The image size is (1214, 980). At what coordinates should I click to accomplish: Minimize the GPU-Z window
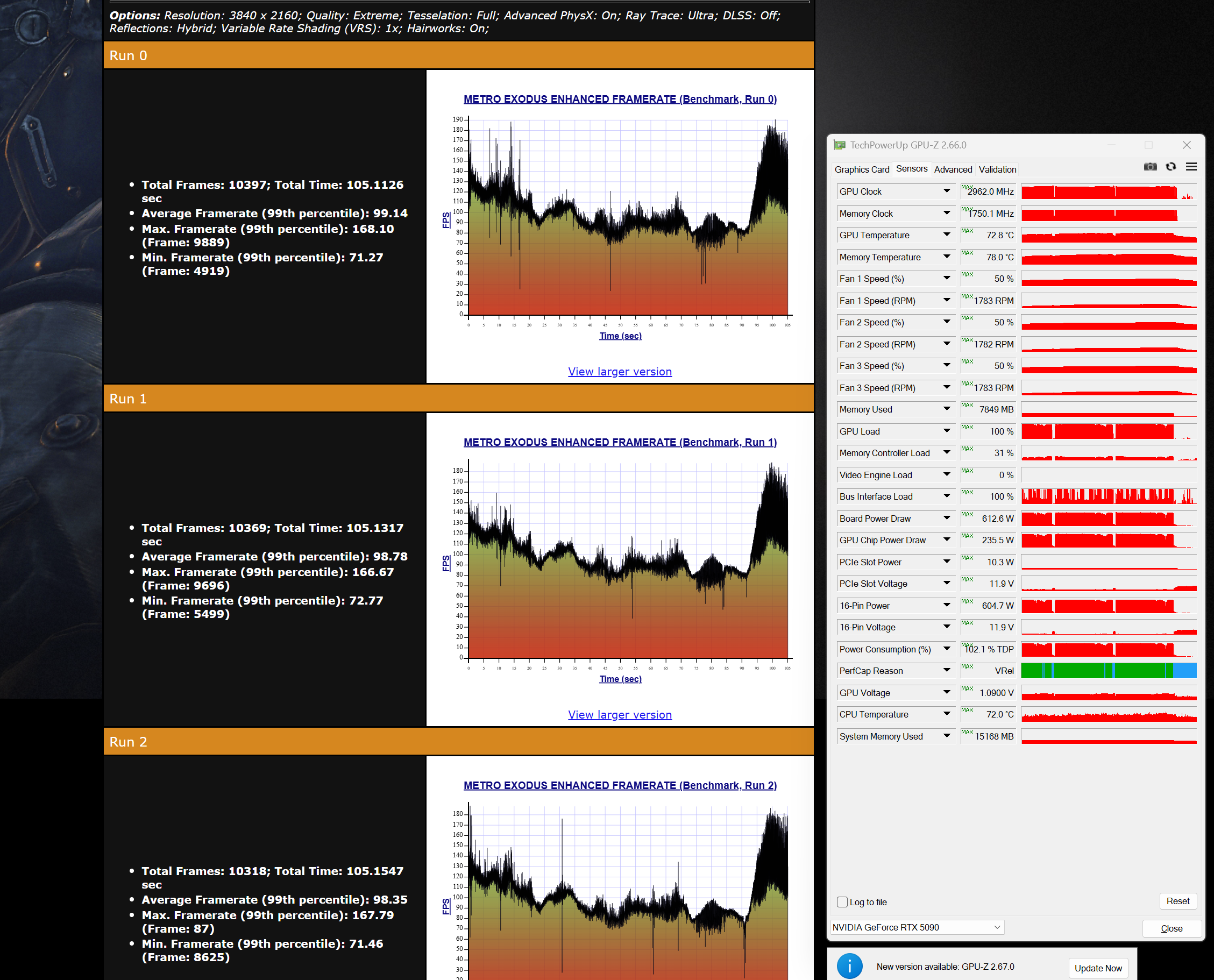[x=1111, y=145]
